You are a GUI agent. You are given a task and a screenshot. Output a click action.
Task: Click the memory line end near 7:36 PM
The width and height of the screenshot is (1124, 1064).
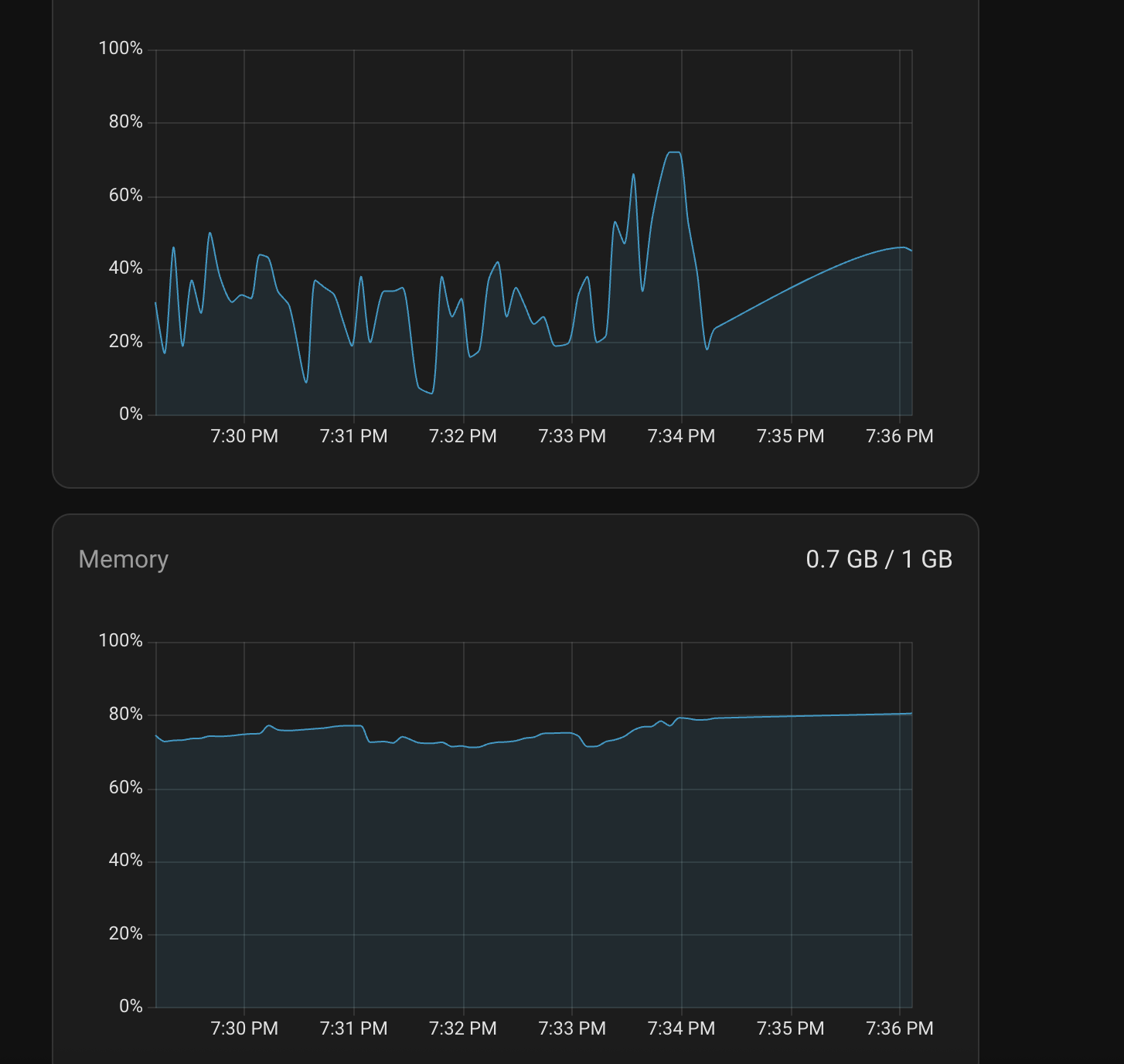(911, 714)
